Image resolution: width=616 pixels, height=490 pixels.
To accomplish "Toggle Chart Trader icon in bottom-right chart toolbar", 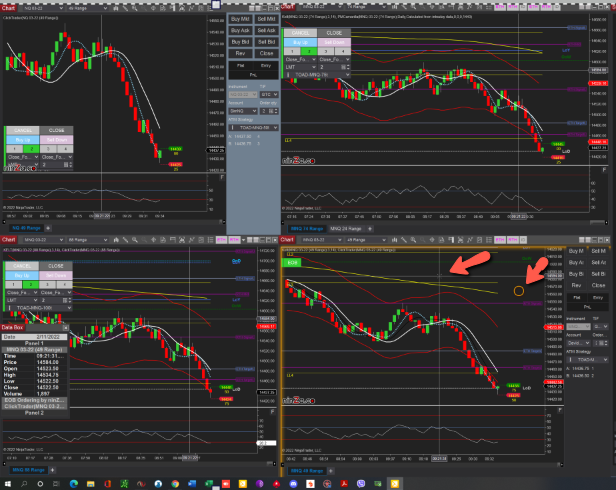I will tap(451, 240).
